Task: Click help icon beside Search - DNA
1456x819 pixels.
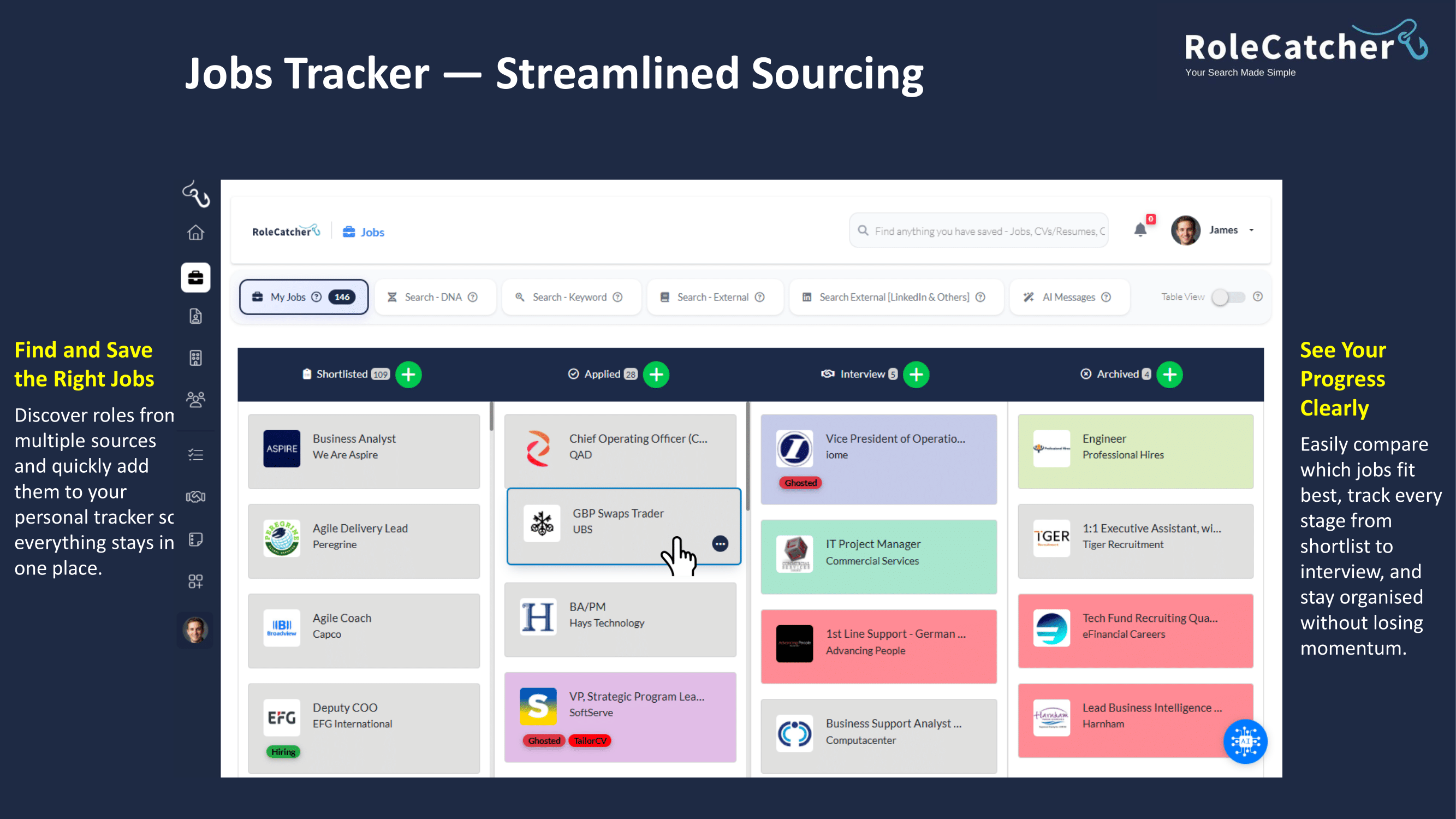Action: pos(473,296)
